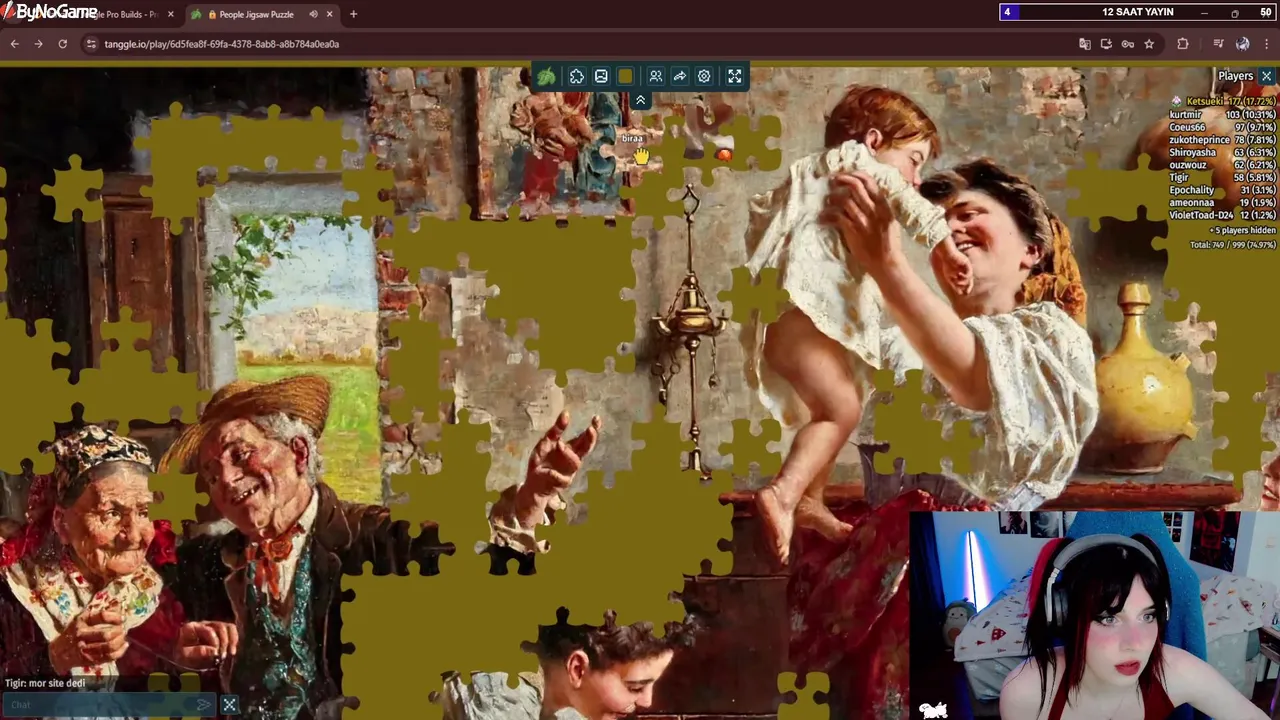Image resolution: width=1280 pixels, height=720 pixels.
Task: Send the chat message arrow icon
Action: [x=203, y=705]
